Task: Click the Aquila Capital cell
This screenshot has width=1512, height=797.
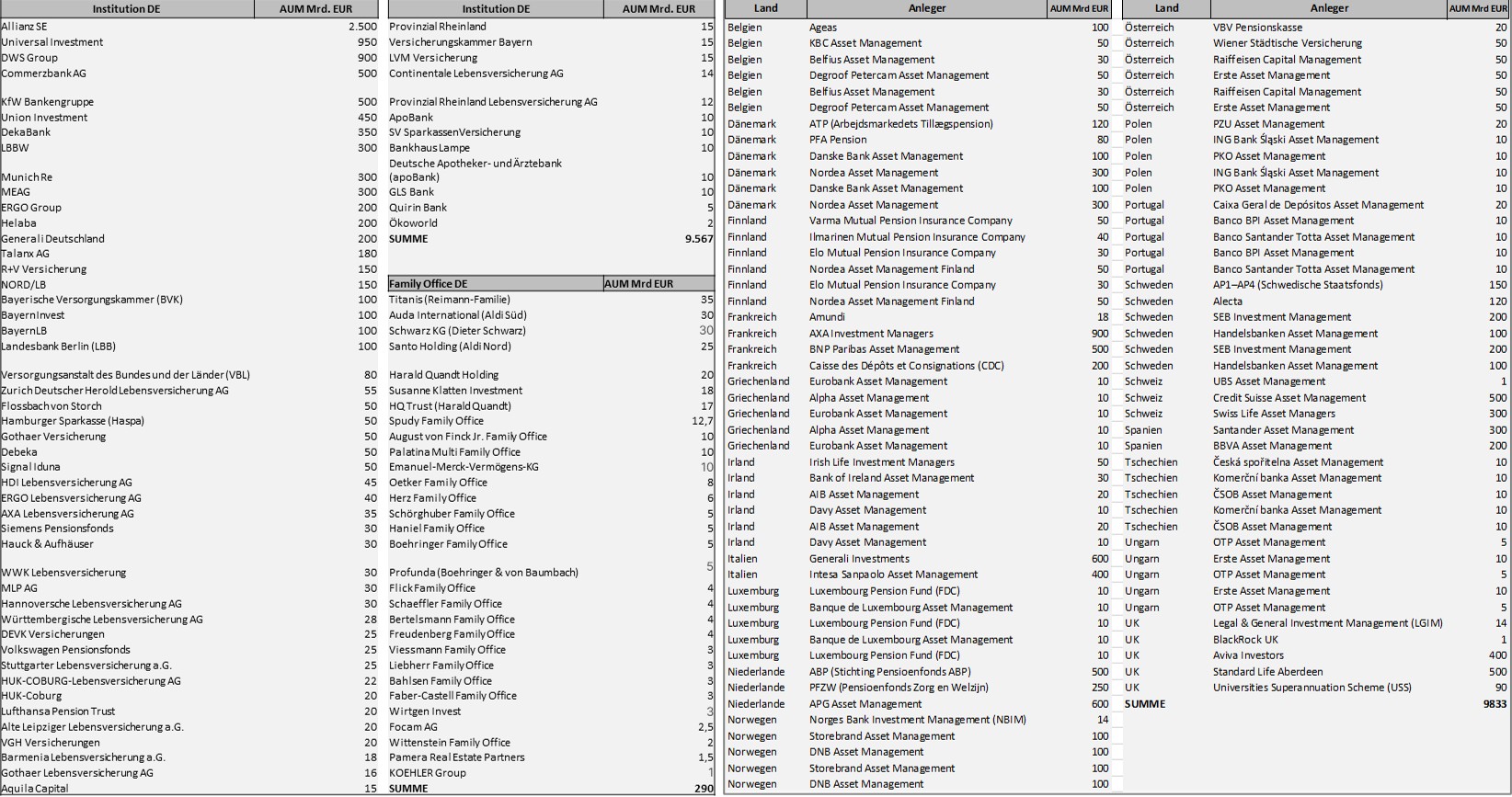Action: 35,789
